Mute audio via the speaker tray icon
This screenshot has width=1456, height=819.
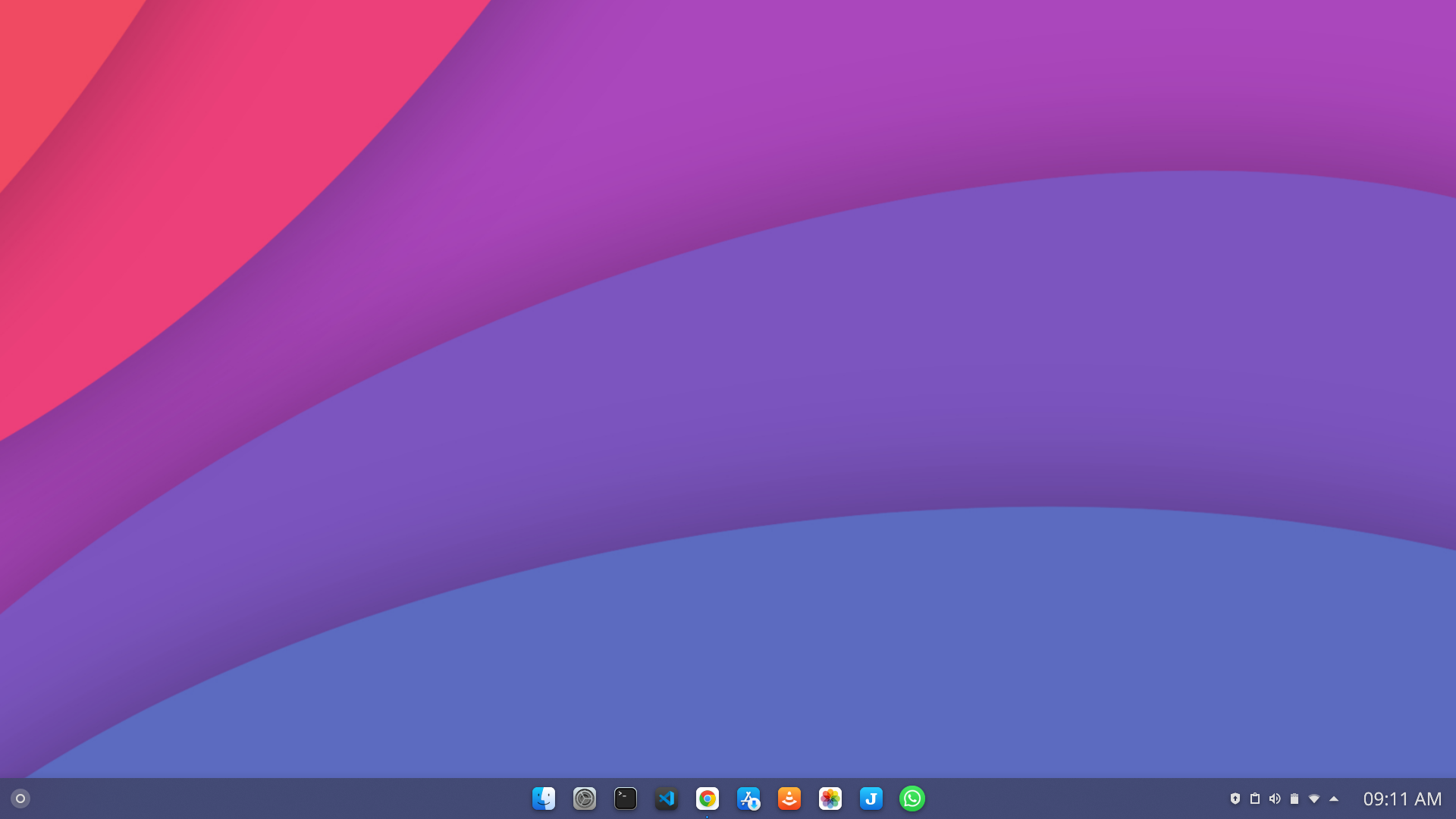point(1275,798)
